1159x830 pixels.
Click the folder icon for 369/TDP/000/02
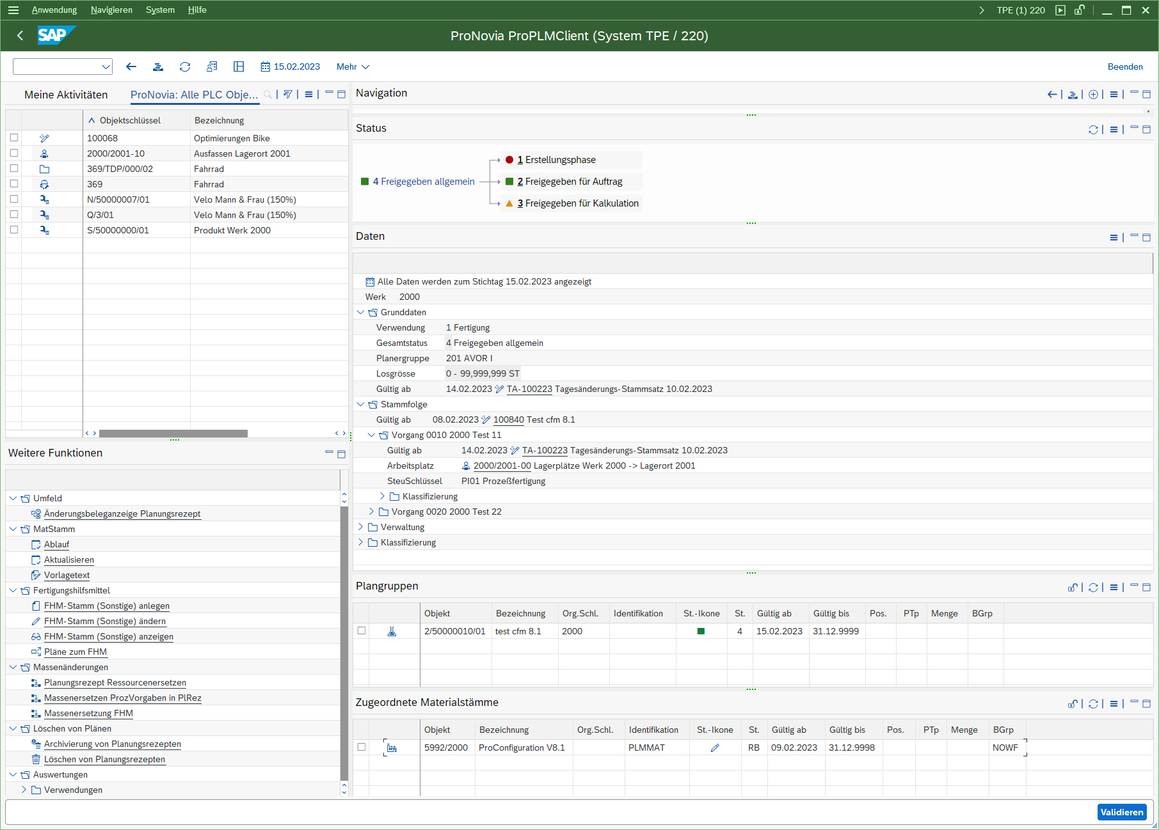pos(44,169)
